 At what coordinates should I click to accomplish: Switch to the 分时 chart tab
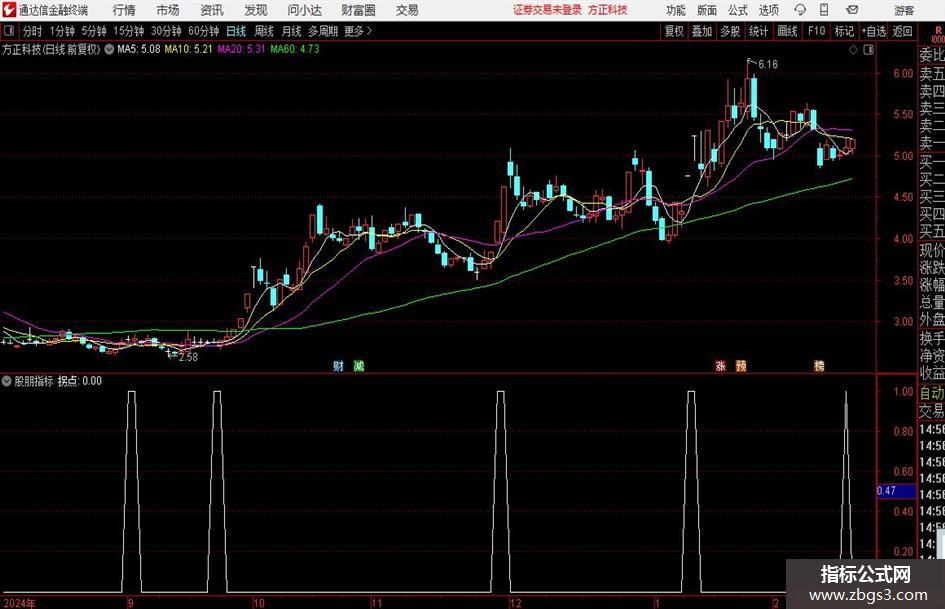[x=33, y=31]
